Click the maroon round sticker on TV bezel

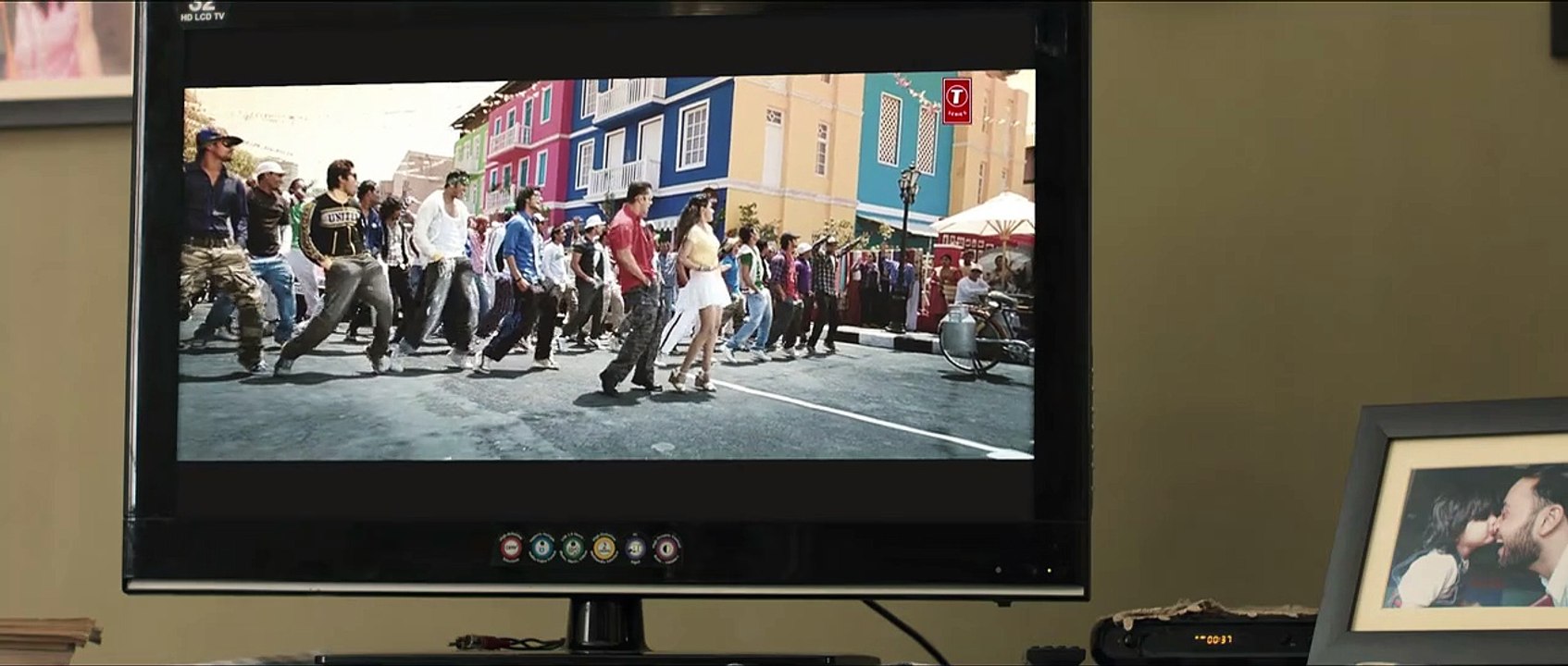click(x=666, y=548)
